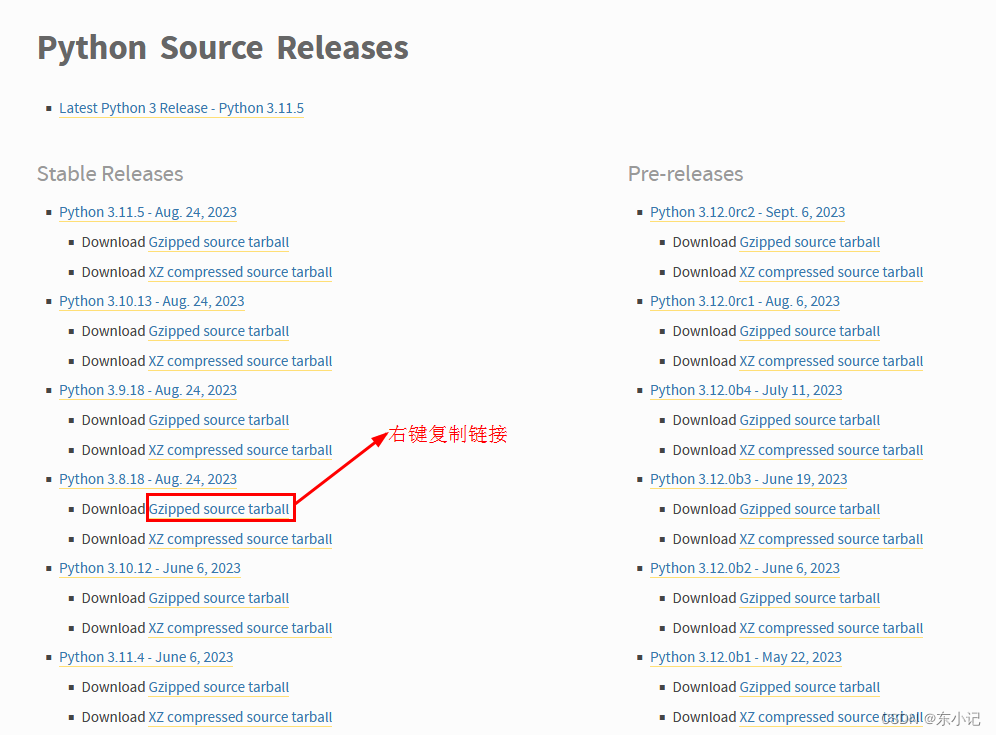Open the Python 3.10.12 - June 6, 2023 release link
996x735 pixels.
click(150, 568)
